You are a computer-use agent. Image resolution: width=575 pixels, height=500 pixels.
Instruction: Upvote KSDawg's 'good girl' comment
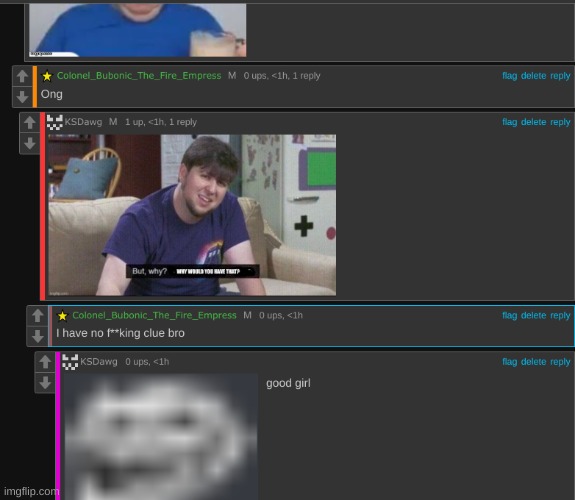click(45, 362)
